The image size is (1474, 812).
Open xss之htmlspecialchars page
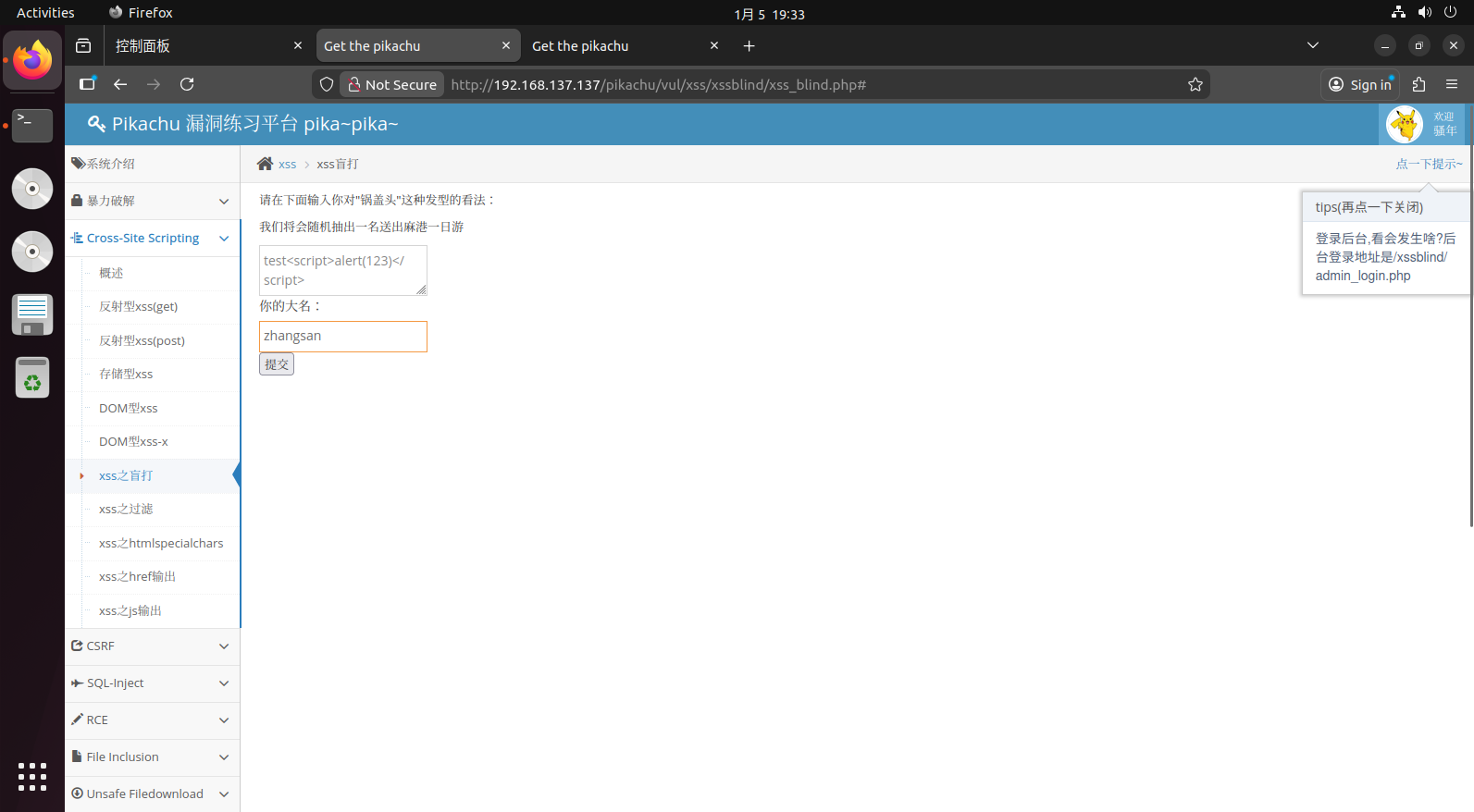161,543
